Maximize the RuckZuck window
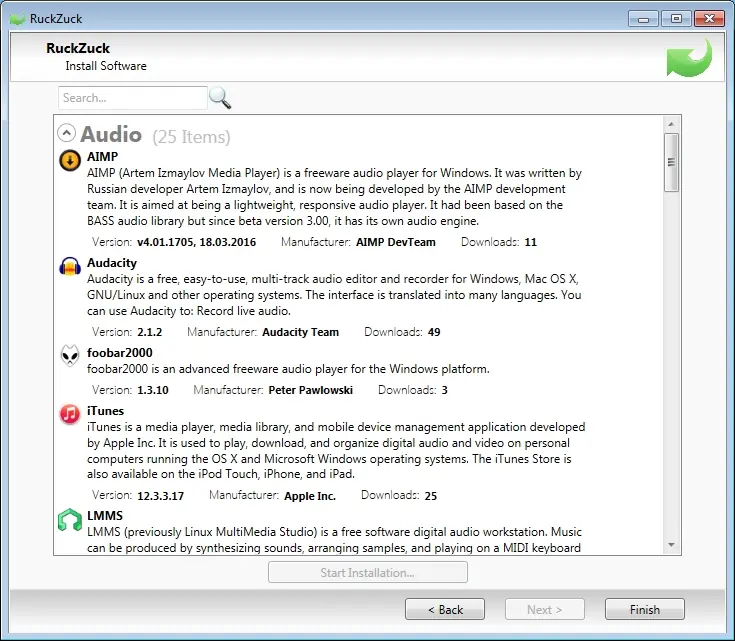Image resolution: width=735 pixels, height=641 pixels. (x=676, y=19)
